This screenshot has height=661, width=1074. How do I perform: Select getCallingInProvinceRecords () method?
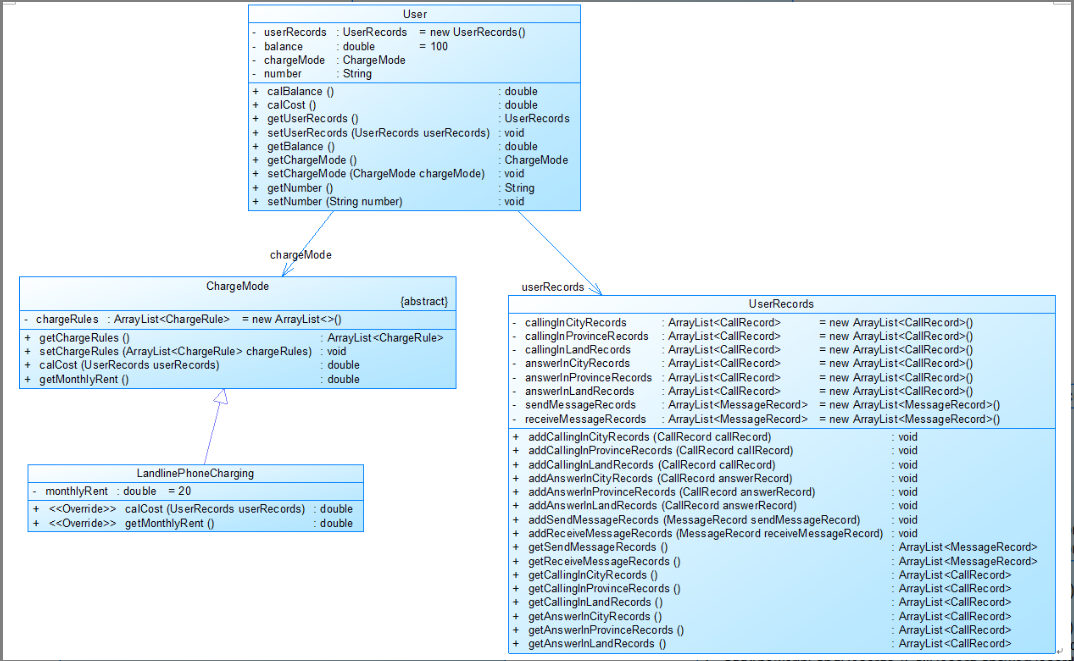click(762, 588)
